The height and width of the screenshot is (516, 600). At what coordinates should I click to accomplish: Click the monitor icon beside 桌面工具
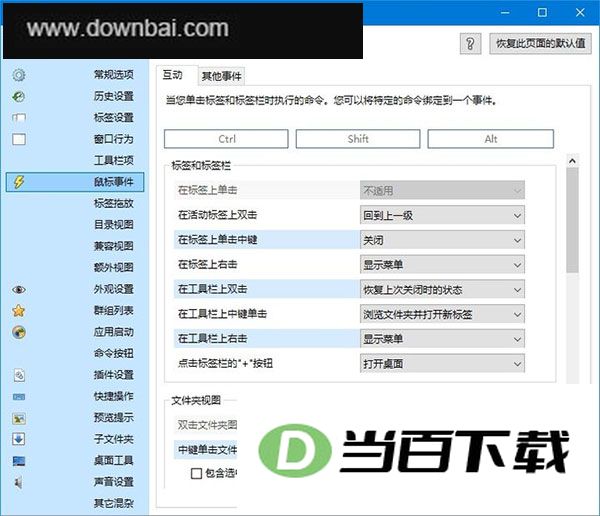click(x=19, y=461)
